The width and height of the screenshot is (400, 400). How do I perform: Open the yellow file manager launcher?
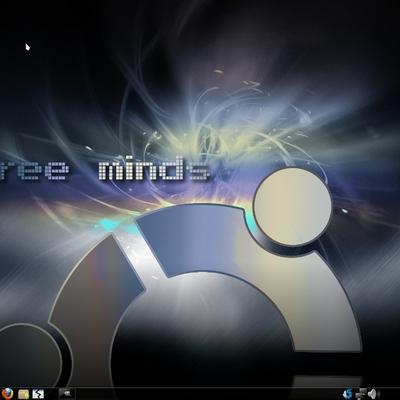pyautogui.click(x=23, y=394)
